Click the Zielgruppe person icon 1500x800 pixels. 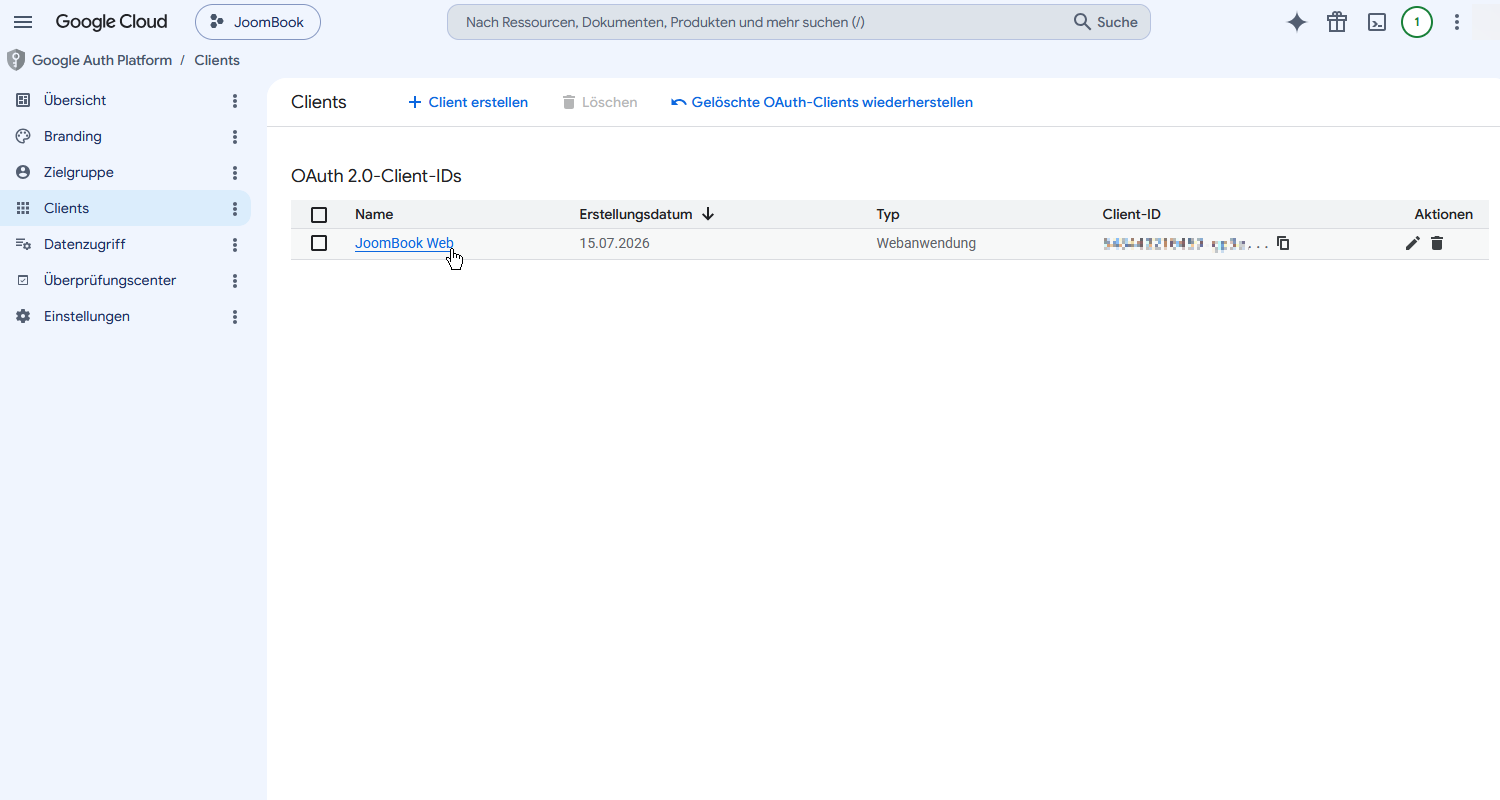coord(23,172)
